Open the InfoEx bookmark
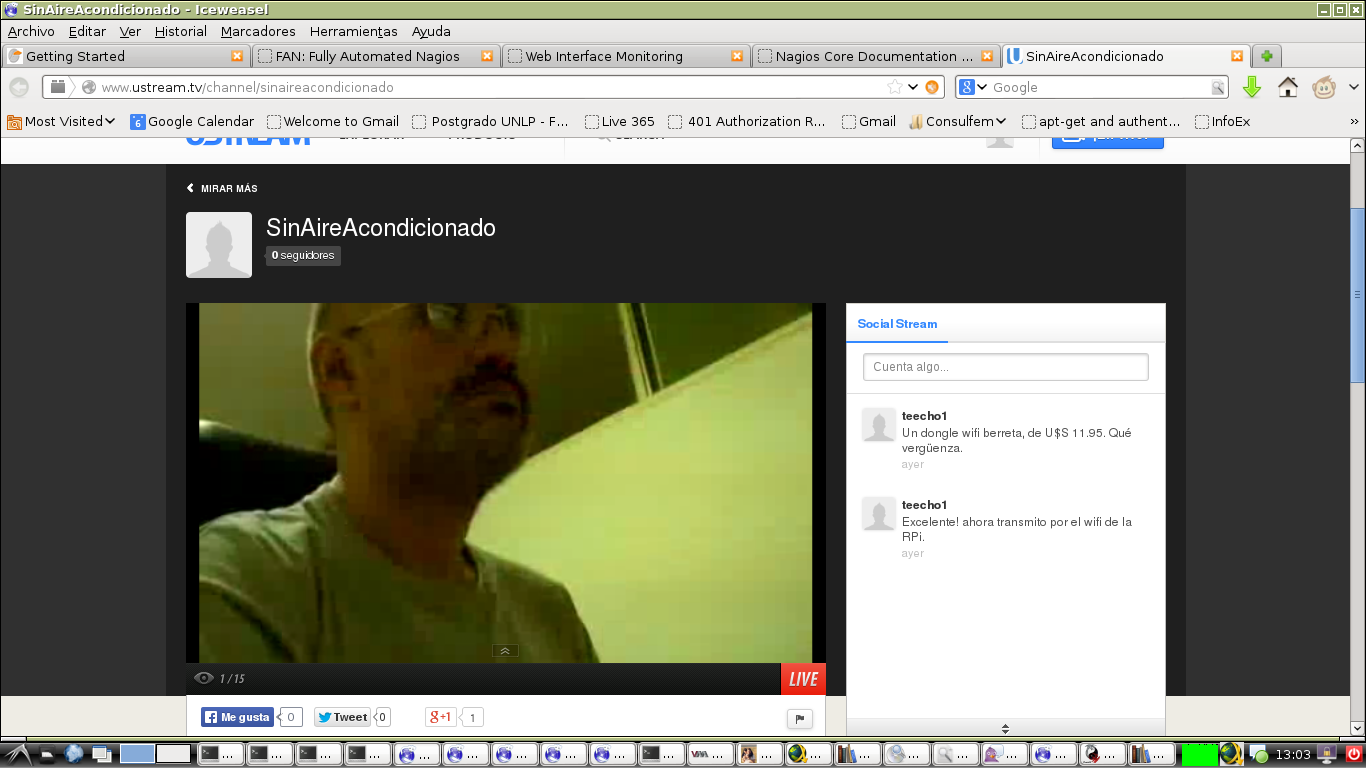Viewport: 1366px width, 768px height. (x=1223, y=121)
